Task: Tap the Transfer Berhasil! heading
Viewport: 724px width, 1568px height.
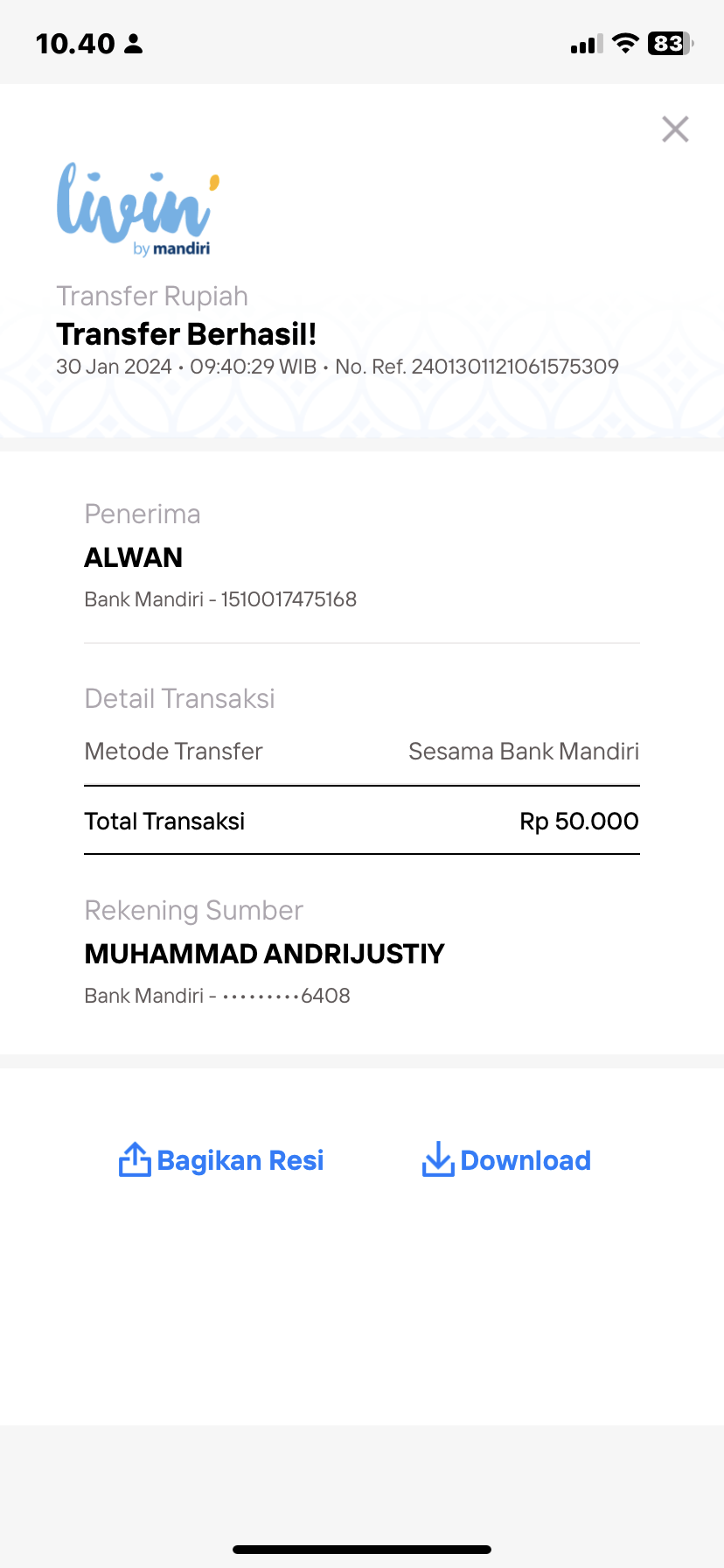Action: tap(186, 334)
